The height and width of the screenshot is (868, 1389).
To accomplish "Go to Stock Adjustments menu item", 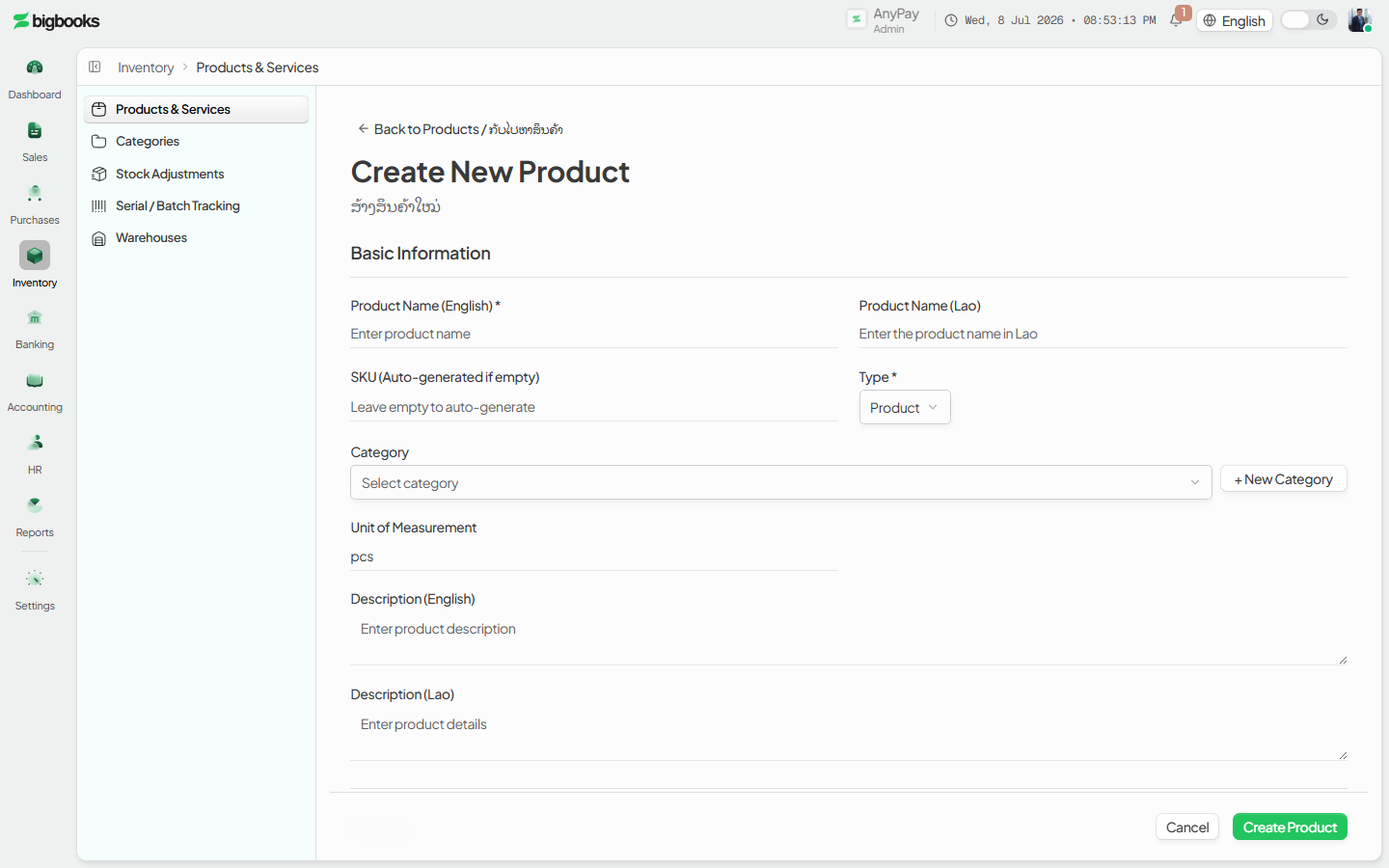I will coord(197,174).
